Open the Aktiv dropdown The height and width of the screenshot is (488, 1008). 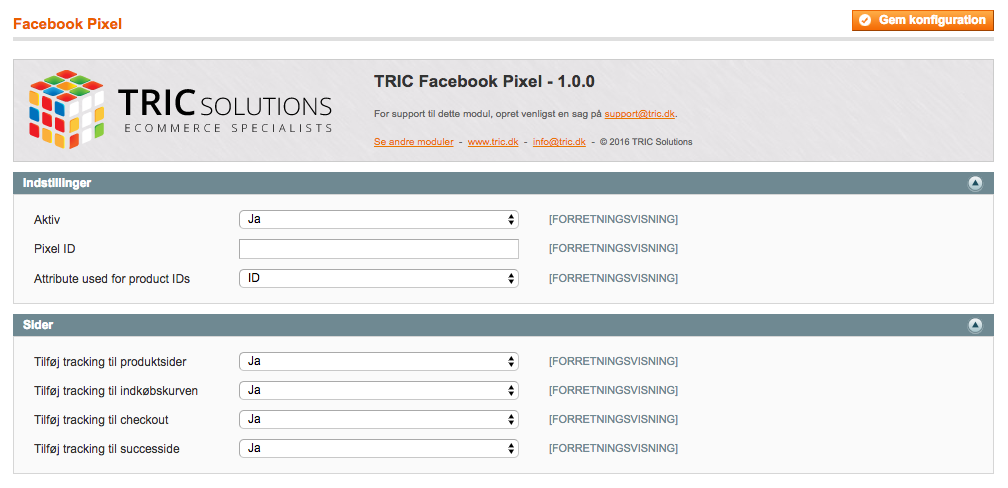(x=378, y=219)
